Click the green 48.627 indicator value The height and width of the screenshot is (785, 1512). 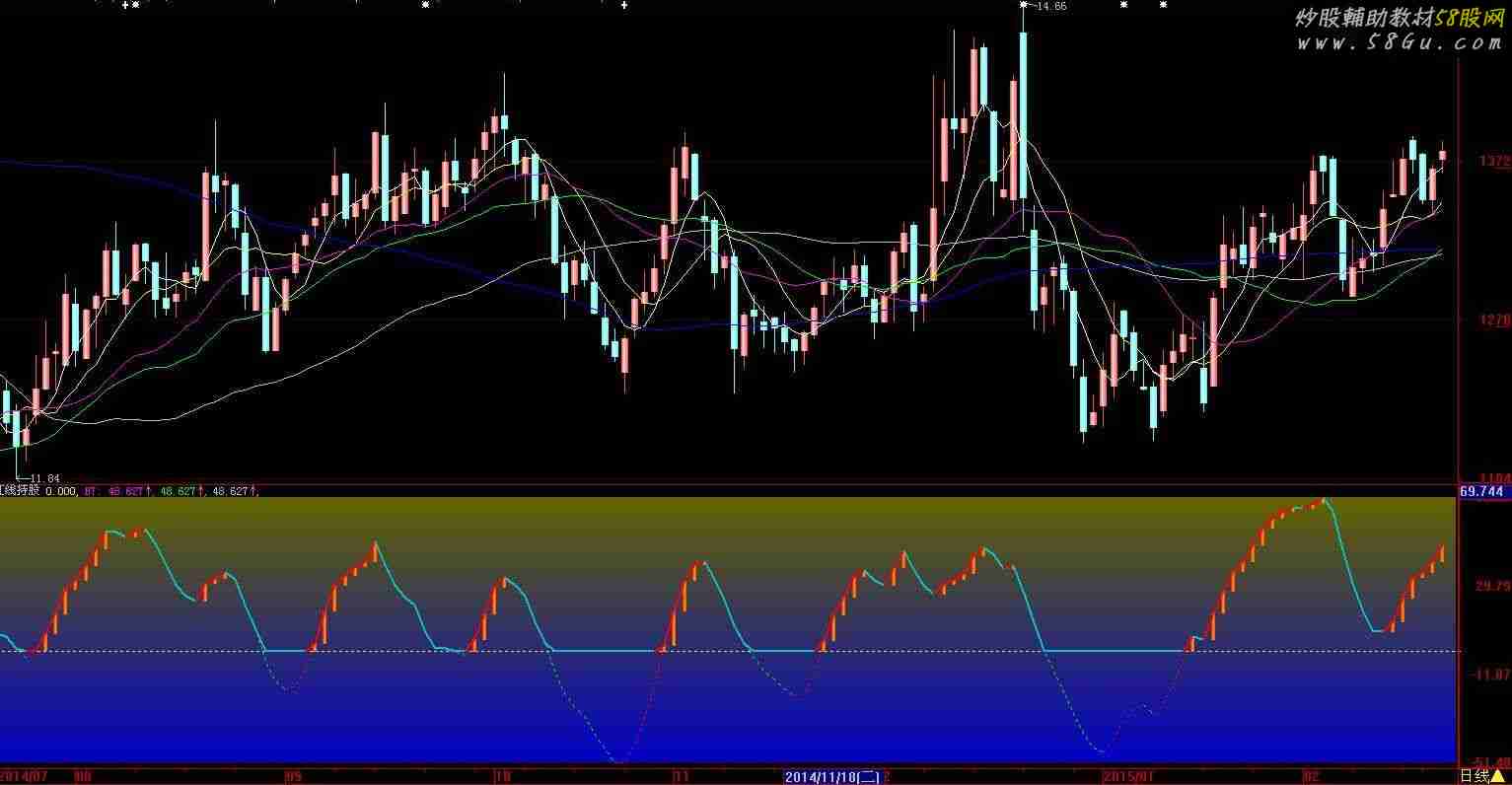click(182, 490)
